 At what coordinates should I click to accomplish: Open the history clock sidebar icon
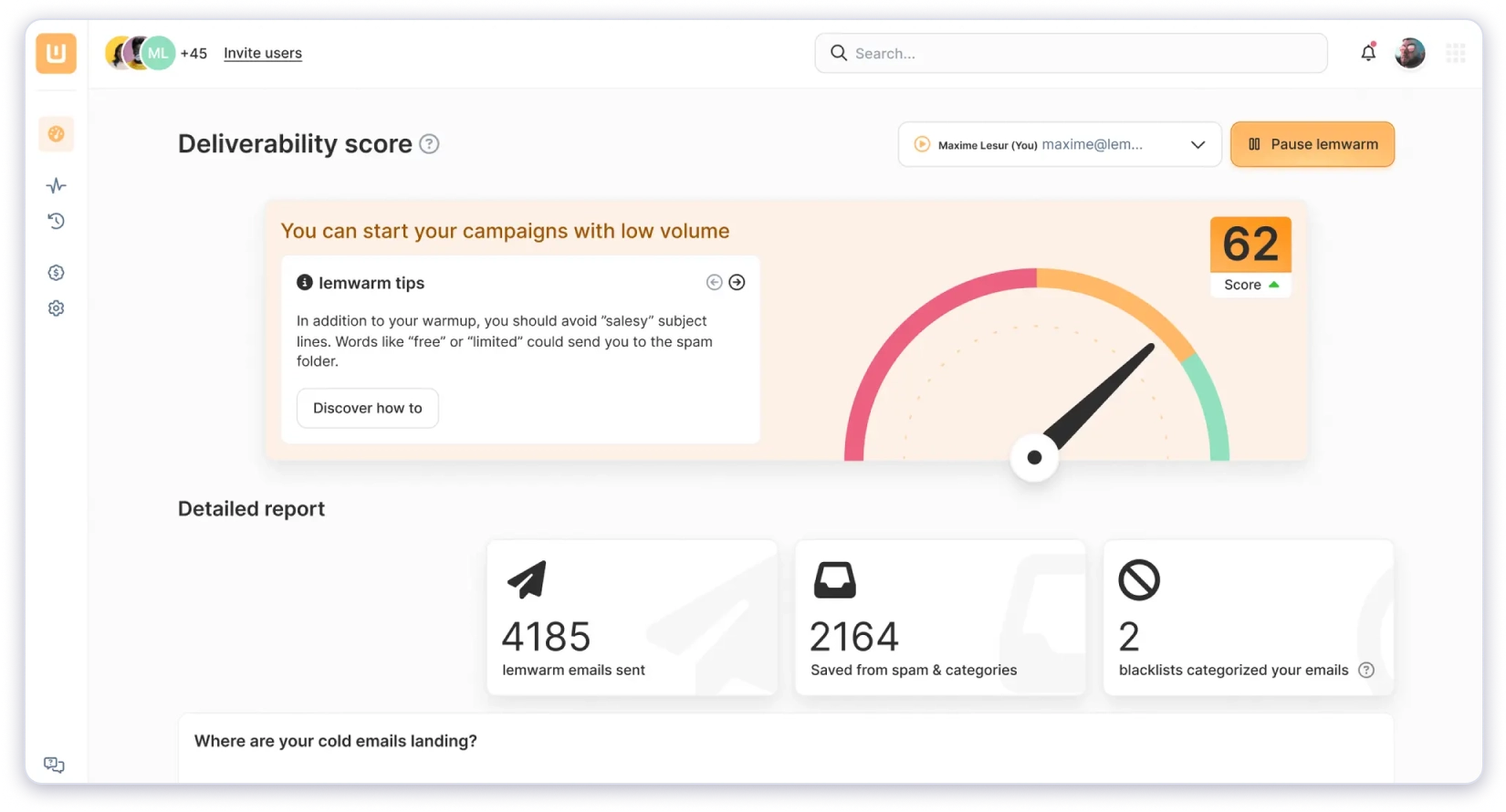(x=56, y=221)
